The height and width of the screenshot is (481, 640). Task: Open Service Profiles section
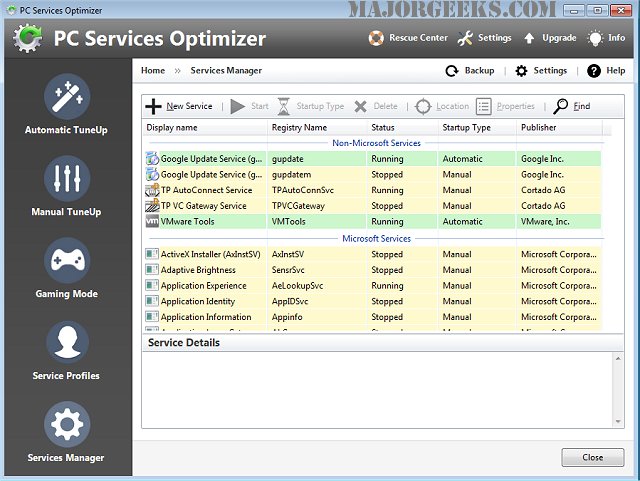click(65, 342)
